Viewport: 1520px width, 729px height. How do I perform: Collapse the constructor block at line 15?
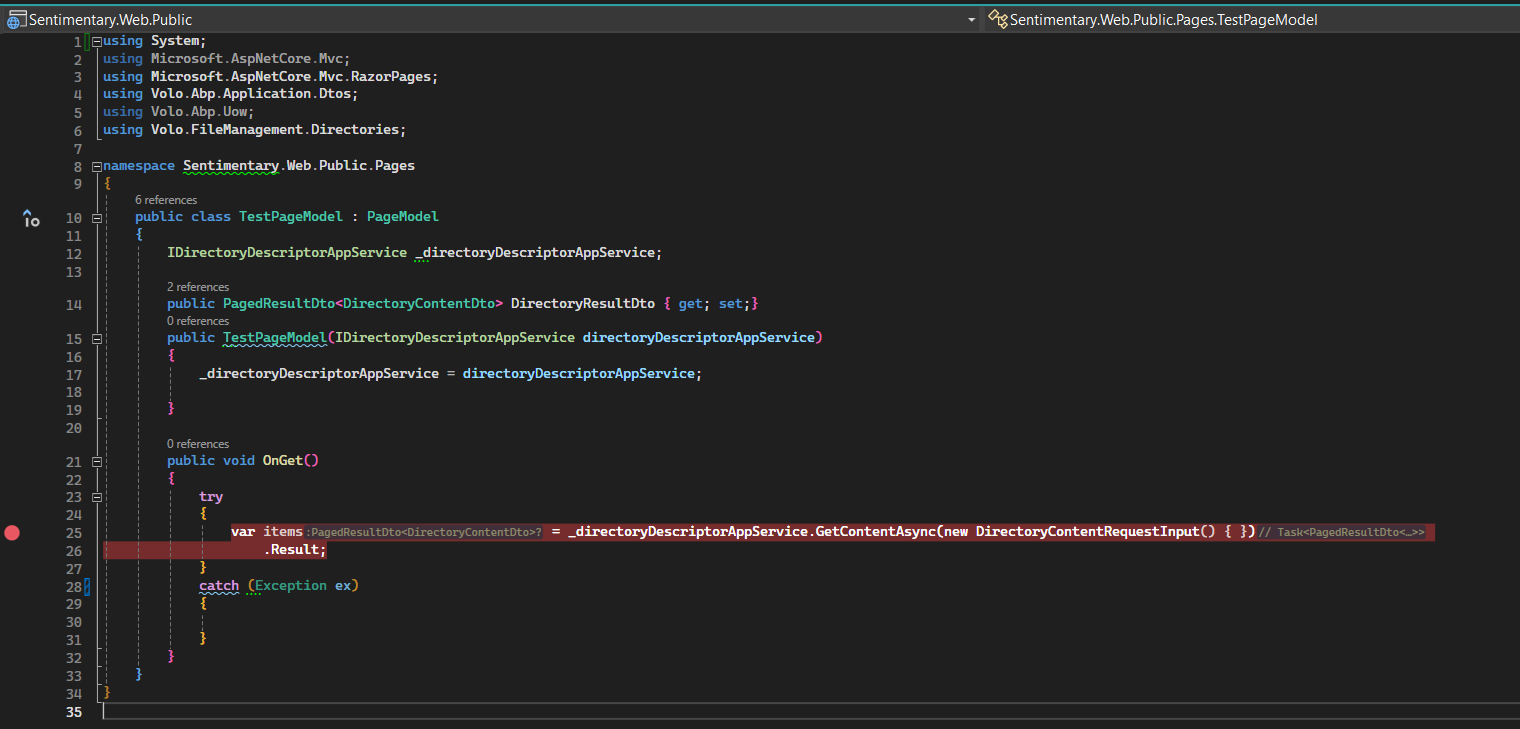(x=96, y=338)
